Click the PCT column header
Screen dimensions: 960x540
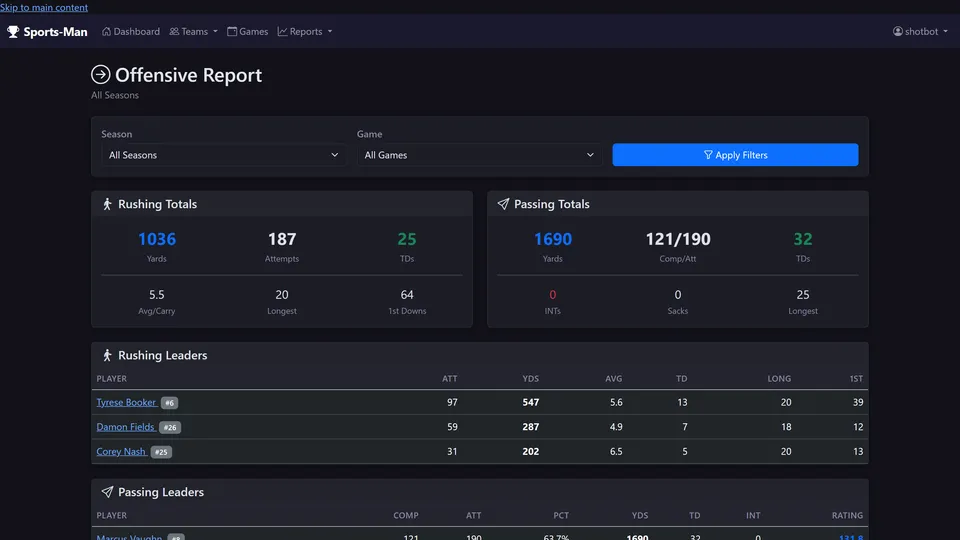(x=561, y=516)
